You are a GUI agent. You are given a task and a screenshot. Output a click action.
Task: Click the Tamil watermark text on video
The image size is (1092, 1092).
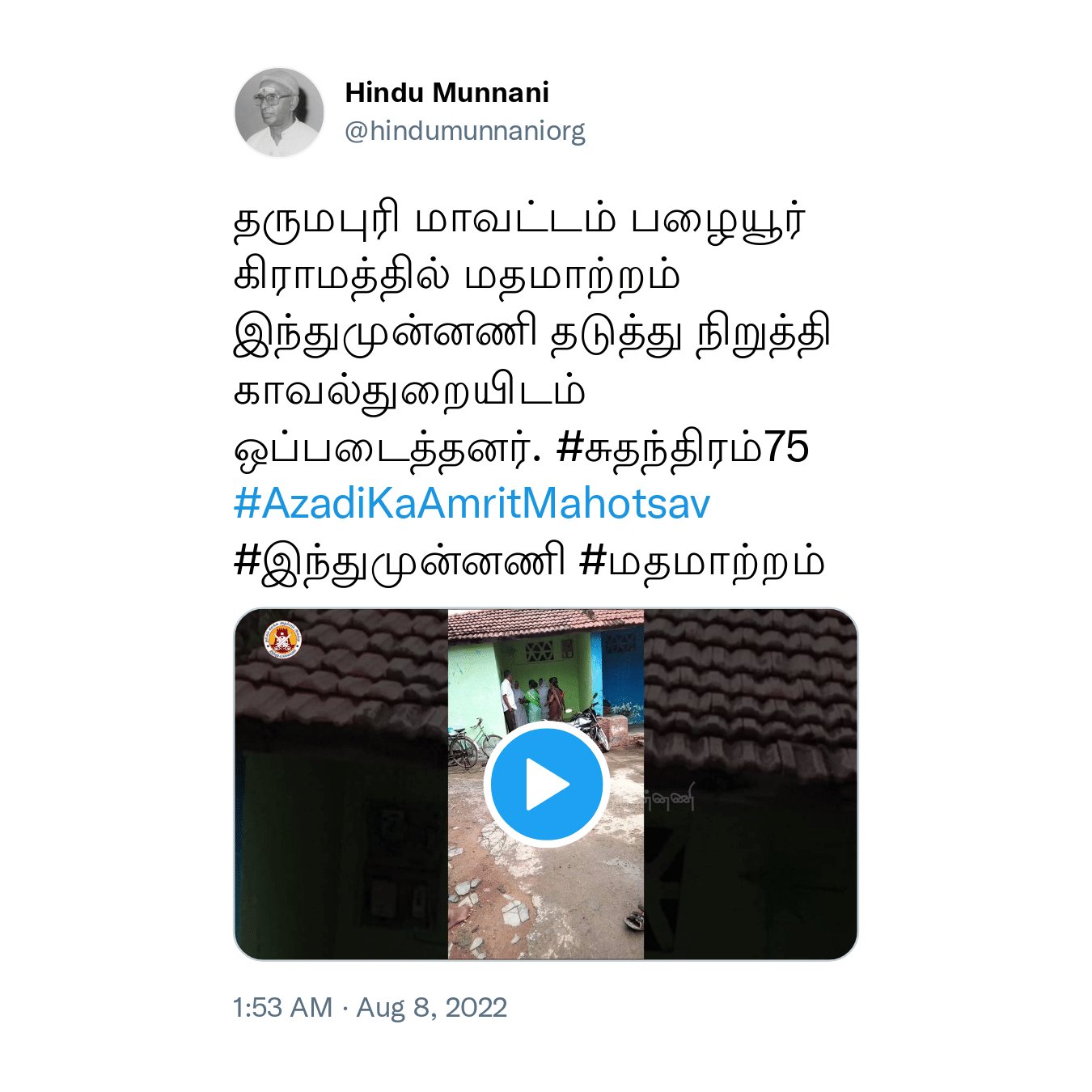tap(670, 801)
